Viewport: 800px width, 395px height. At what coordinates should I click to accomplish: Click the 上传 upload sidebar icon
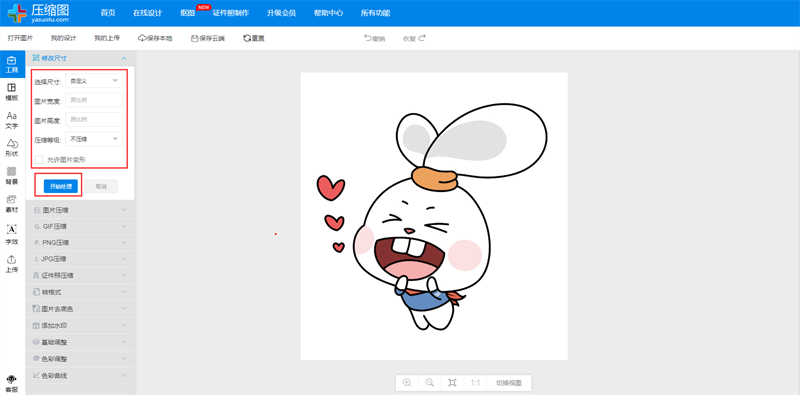point(12,264)
